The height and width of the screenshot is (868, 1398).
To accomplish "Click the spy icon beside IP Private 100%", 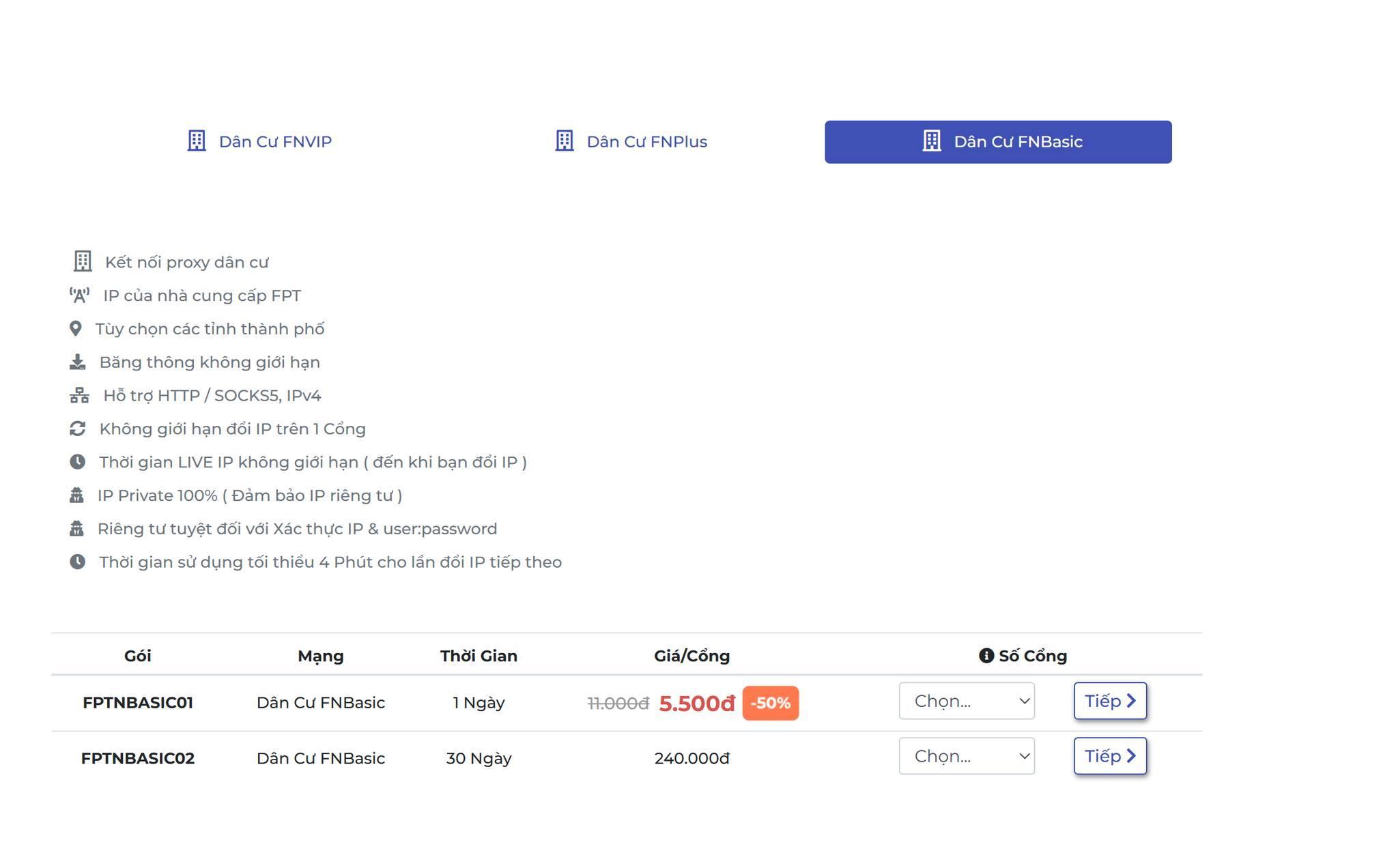I will click(76, 495).
